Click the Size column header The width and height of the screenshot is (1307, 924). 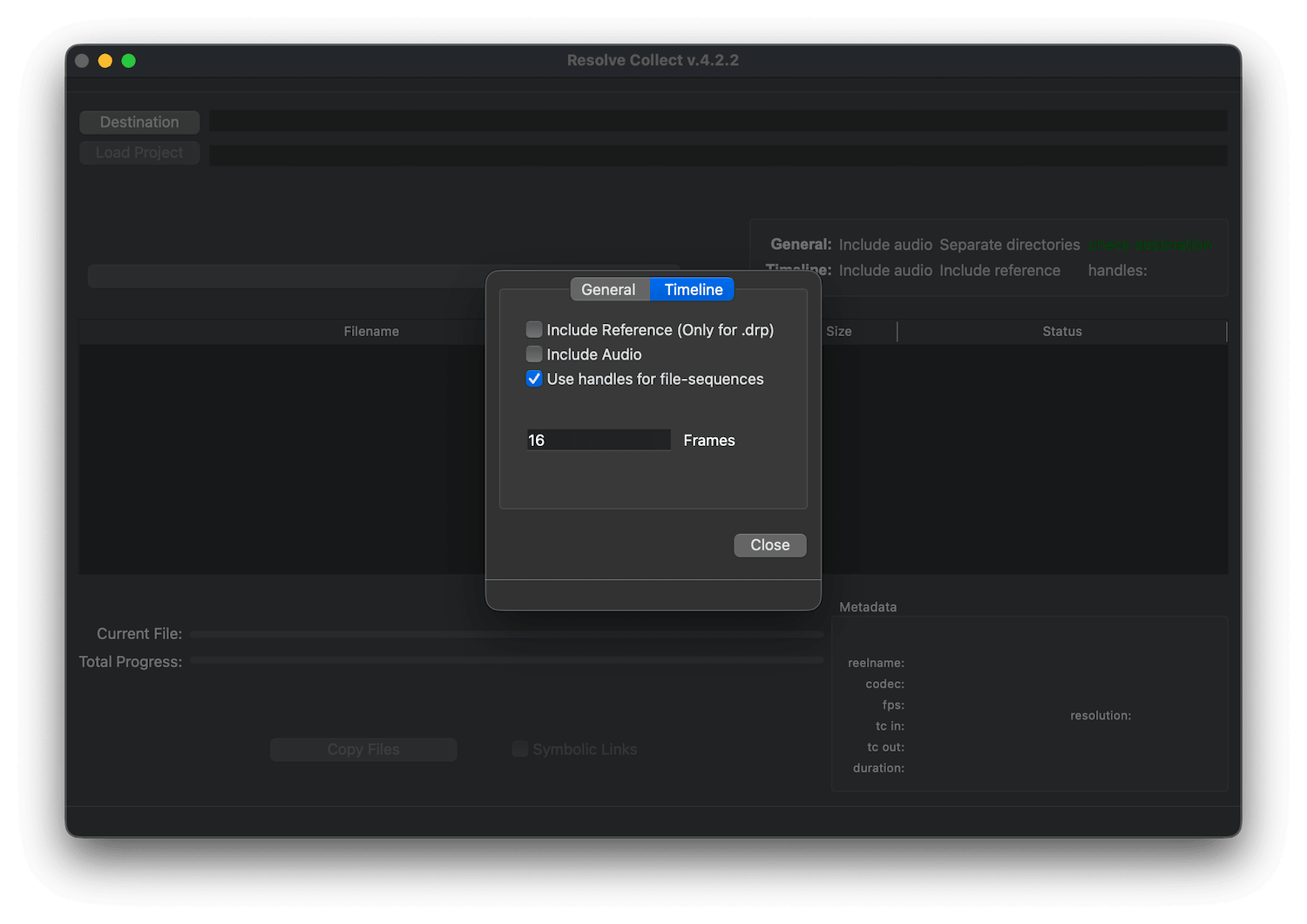click(839, 332)
